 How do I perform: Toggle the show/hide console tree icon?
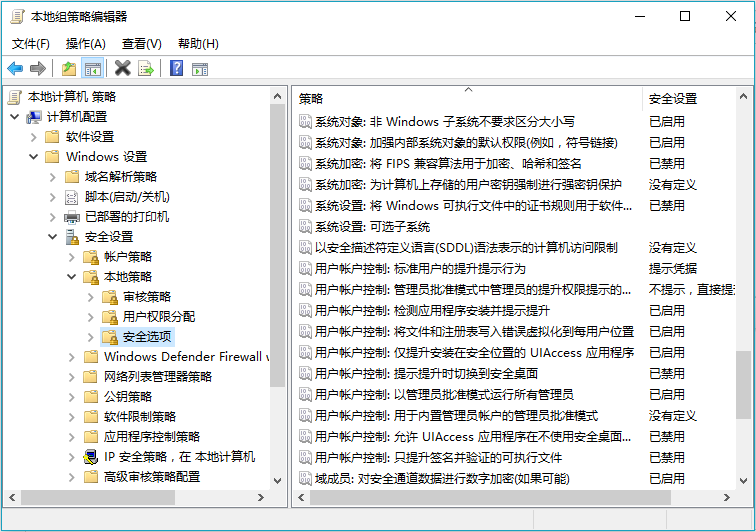pos(92,69)
